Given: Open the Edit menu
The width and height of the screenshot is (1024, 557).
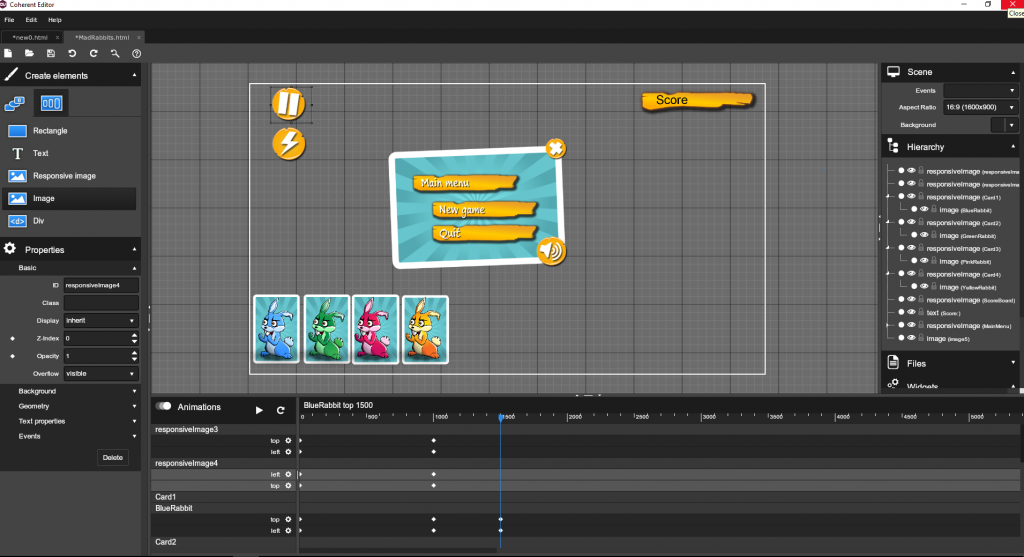Looking at the screenshot, I should [31, 20].
